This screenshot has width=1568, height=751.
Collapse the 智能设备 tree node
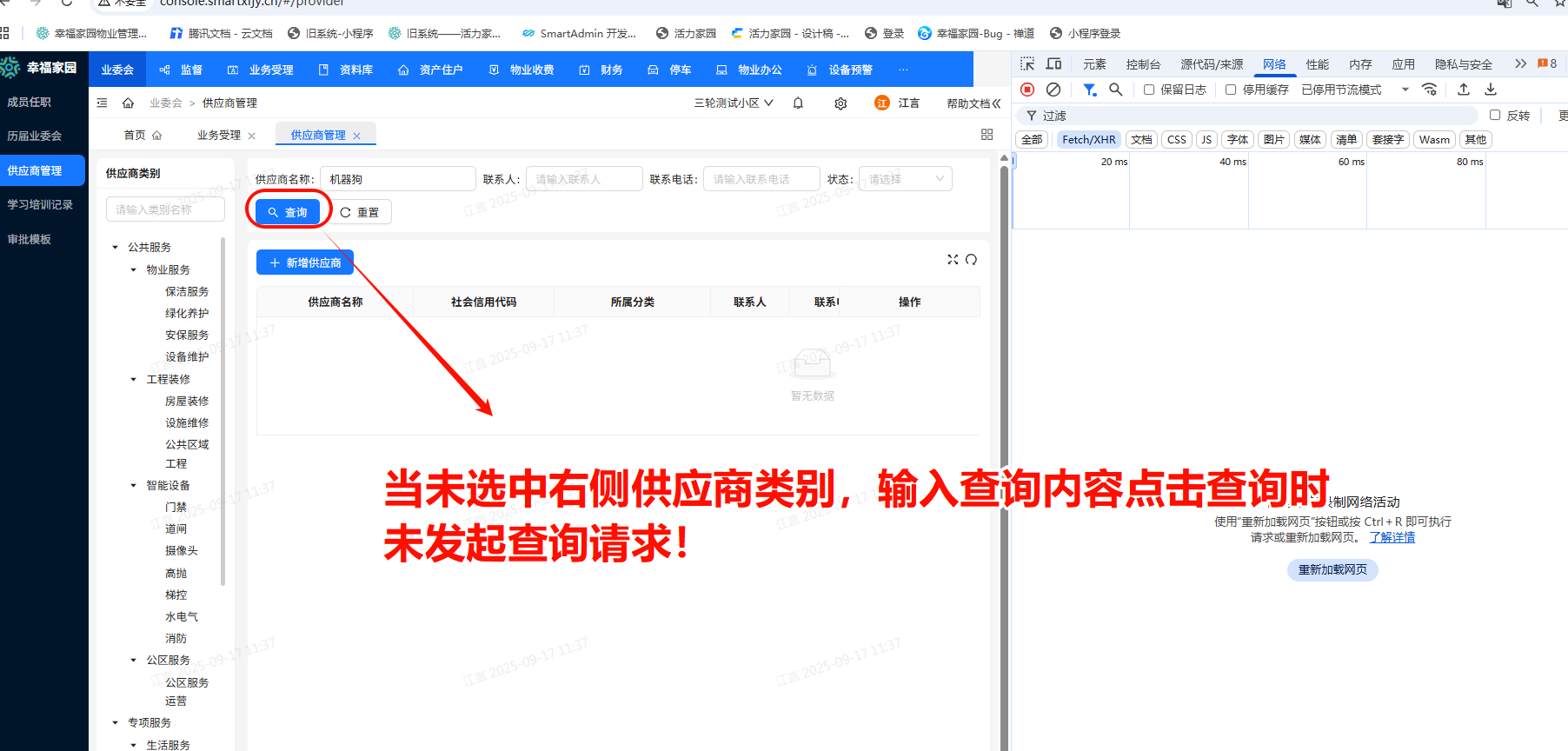[x=134, y=486]
